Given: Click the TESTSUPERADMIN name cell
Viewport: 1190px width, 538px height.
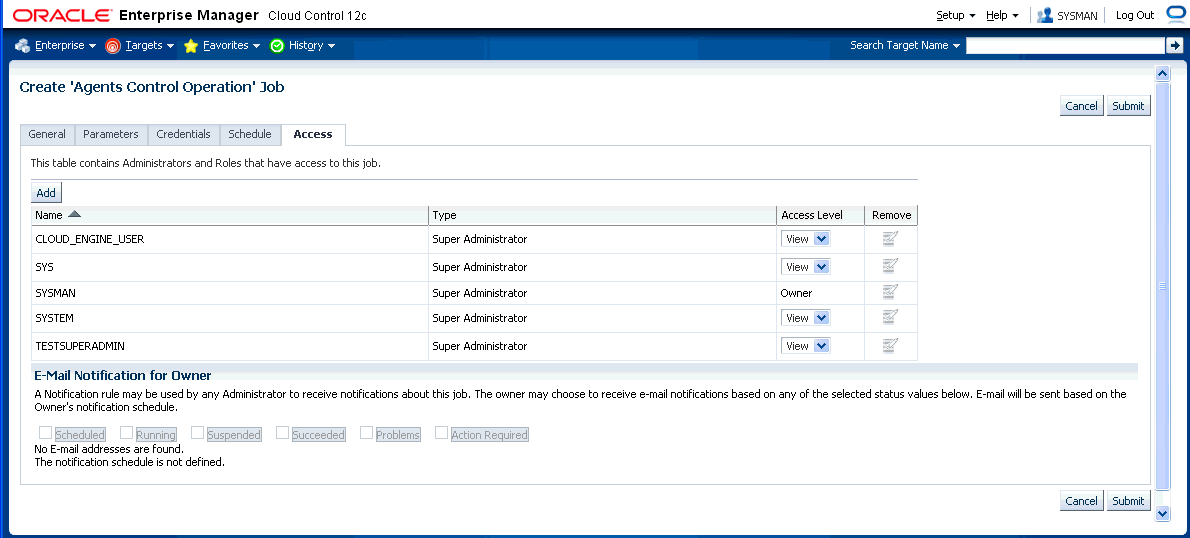Looking at the screenshot, I should point(230,346).
